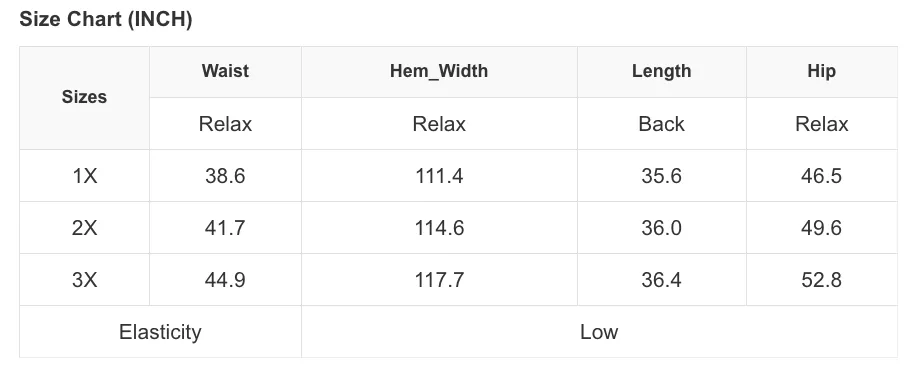Click the Relax sub-header under Waist
Image resolution: width=924 pixels, height=378 pixels.
pyautogui.click(x=225, y=124)
